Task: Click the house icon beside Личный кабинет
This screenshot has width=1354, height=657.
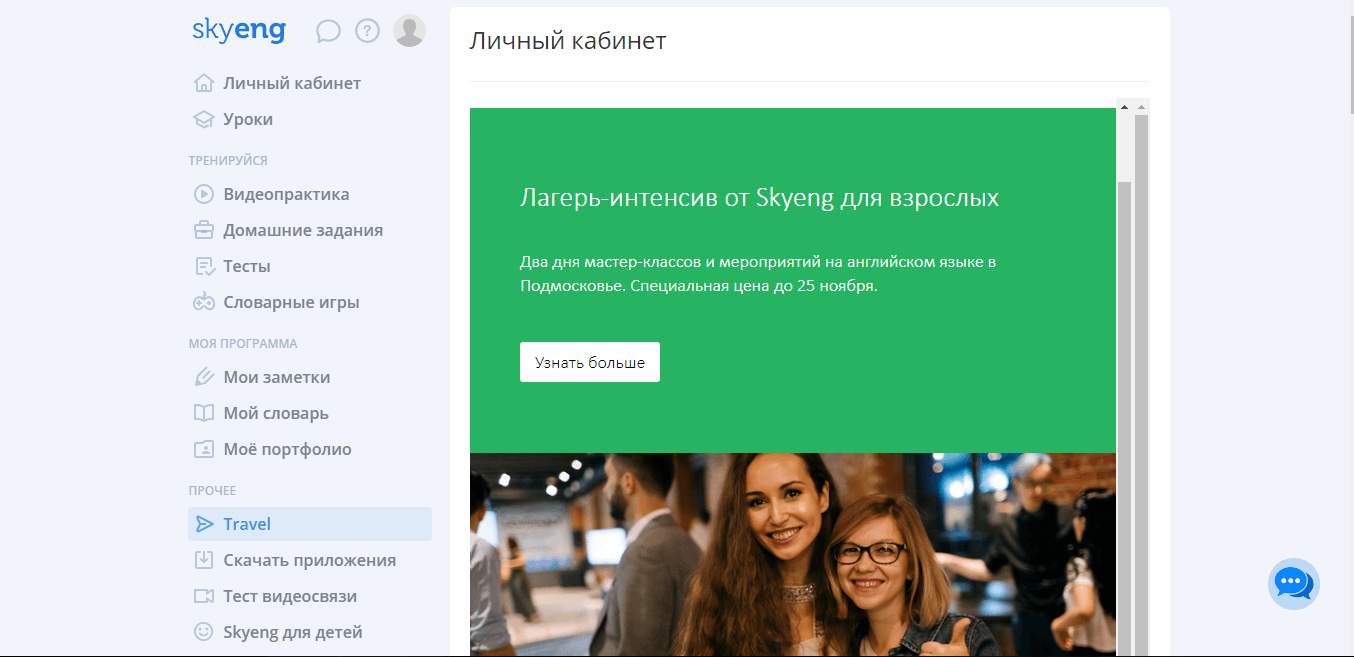Action: point(204,83)
